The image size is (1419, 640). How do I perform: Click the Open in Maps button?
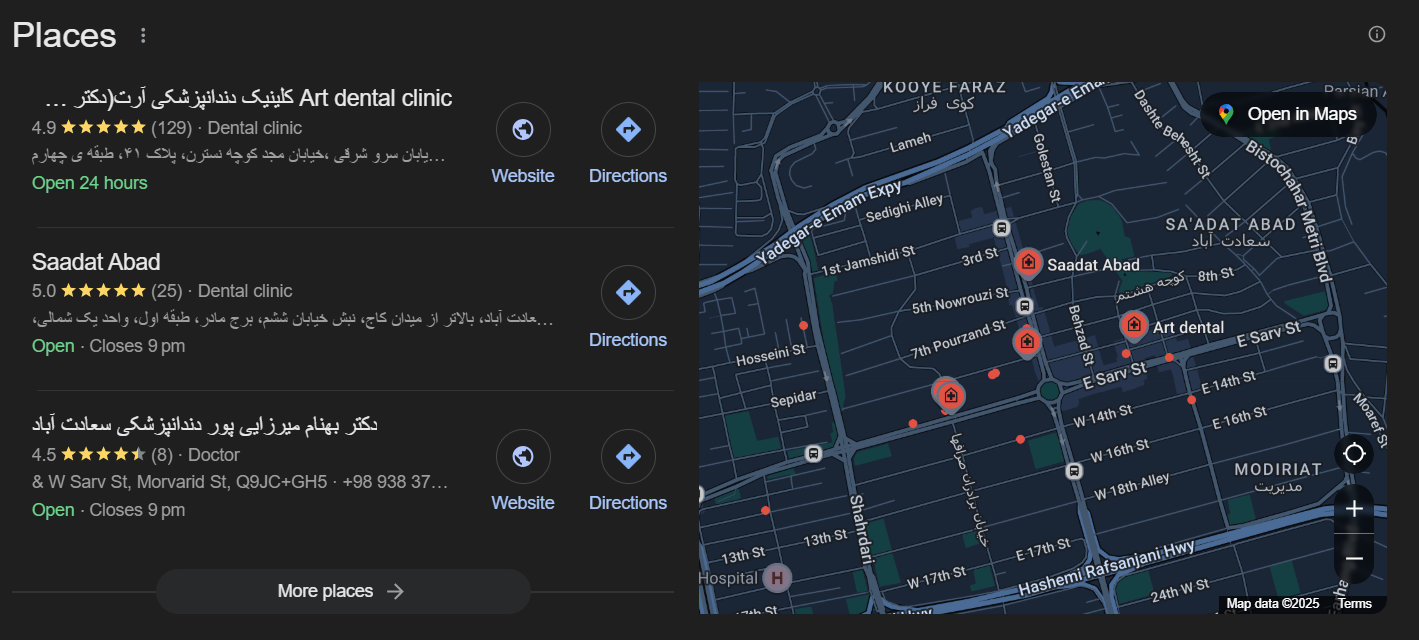click(x=1288, y=114)
